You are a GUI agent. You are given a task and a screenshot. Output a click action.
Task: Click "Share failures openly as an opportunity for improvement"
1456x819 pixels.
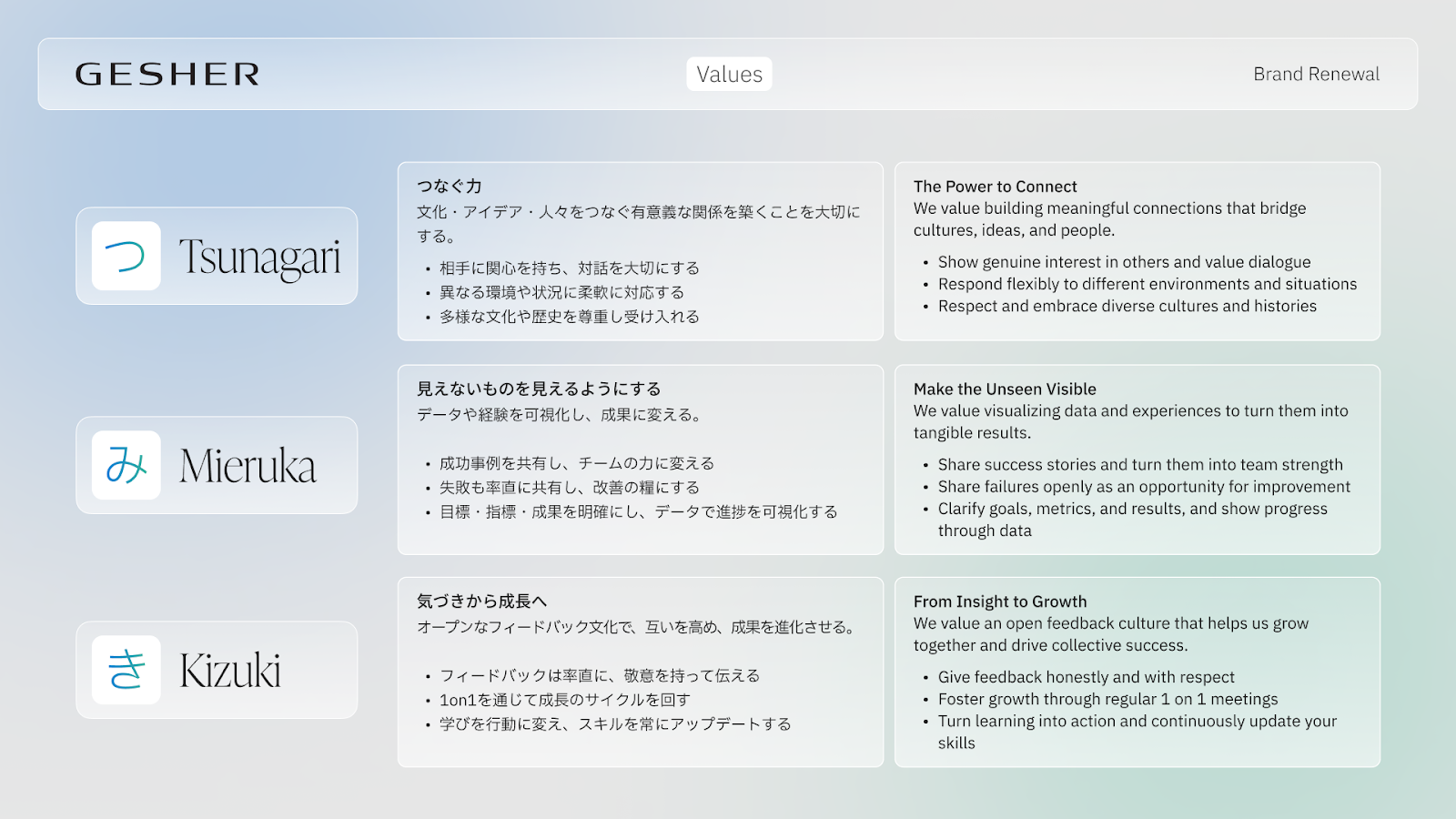[1144, 487]
